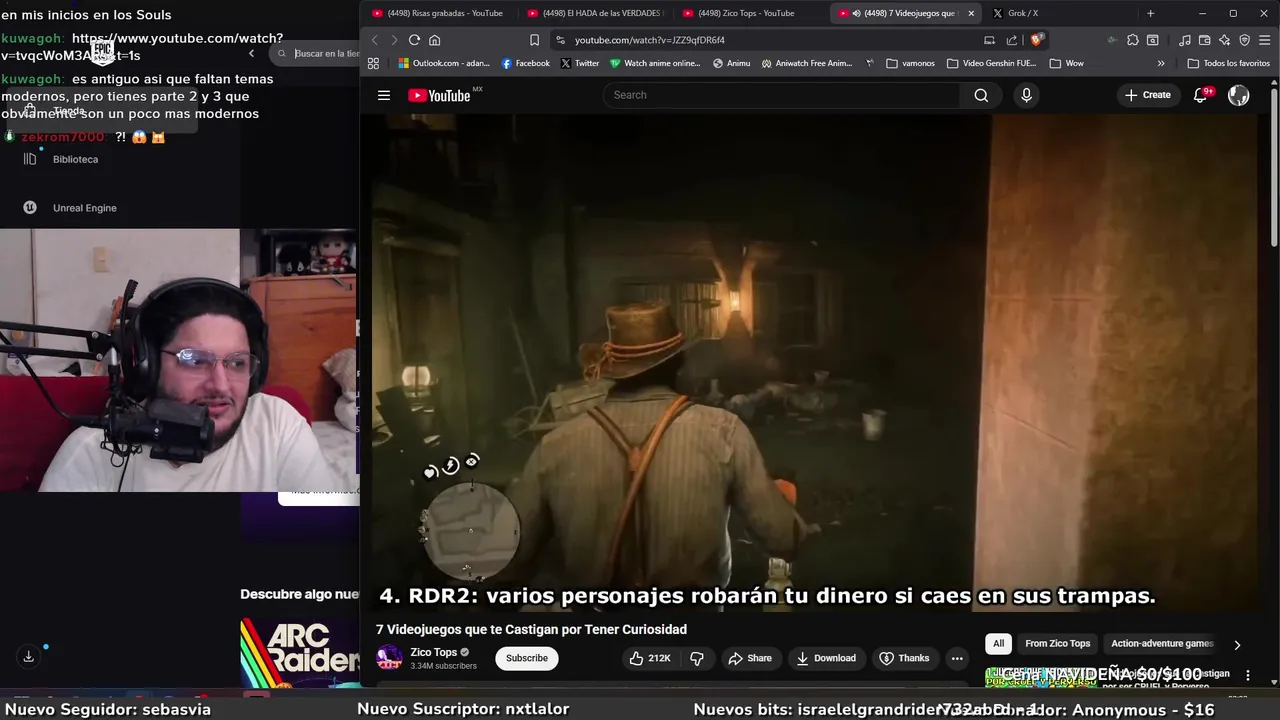Open a new browser tab with plus
Viewport: 1280px width, 720px height.
(1150, 13)
